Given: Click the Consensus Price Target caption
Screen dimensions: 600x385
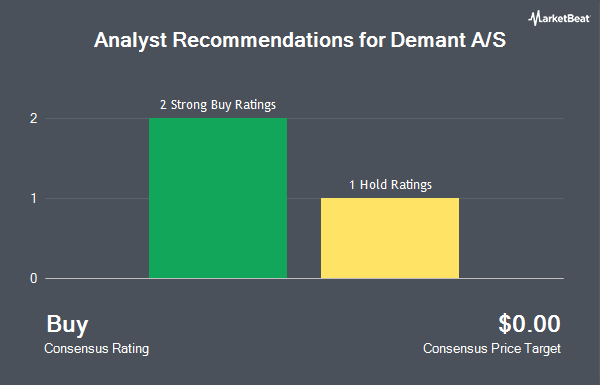Looking at the screenshot, I should (x=492, y=349).
